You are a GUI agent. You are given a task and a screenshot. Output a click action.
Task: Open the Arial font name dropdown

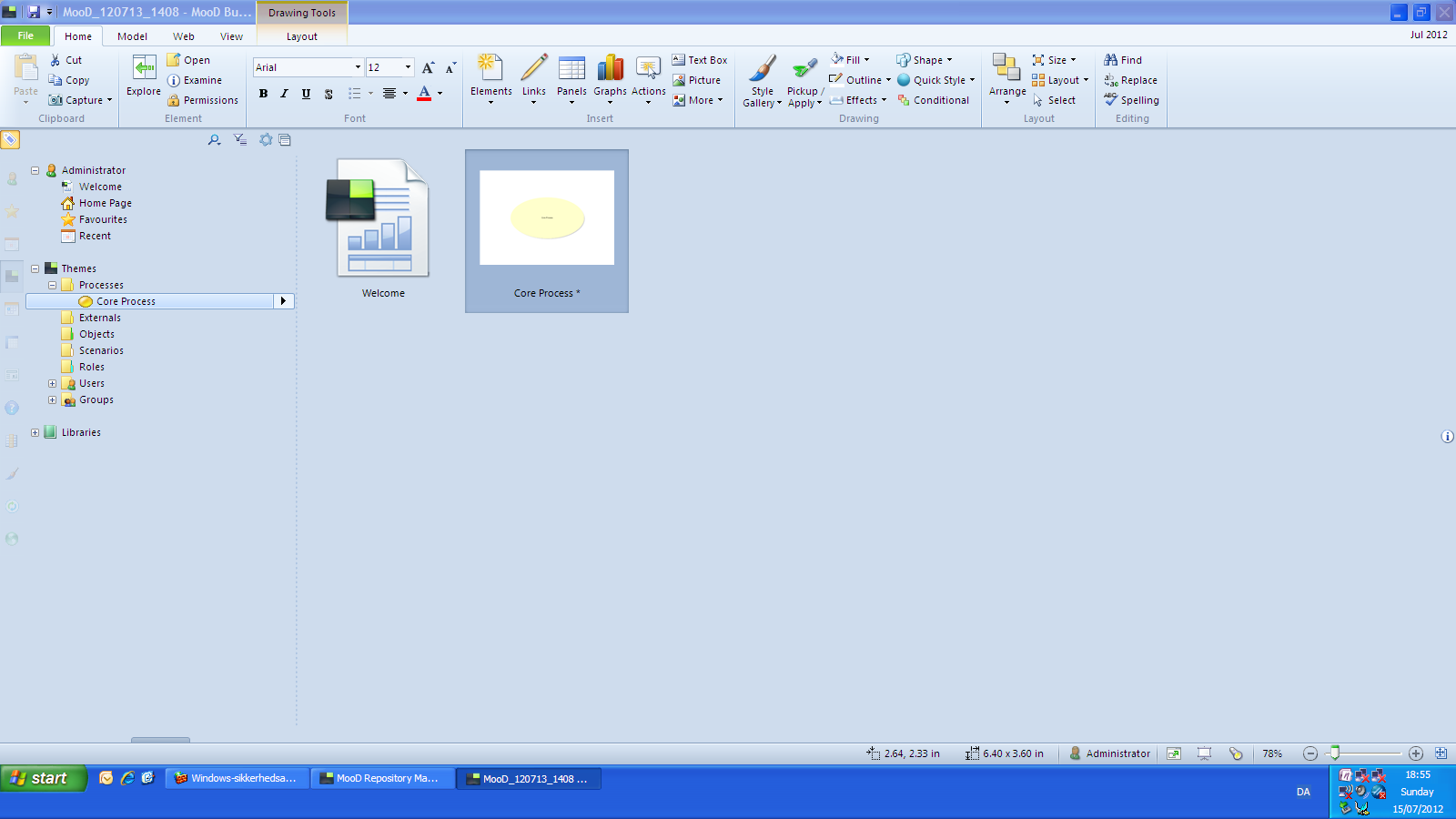coord(358,67)
